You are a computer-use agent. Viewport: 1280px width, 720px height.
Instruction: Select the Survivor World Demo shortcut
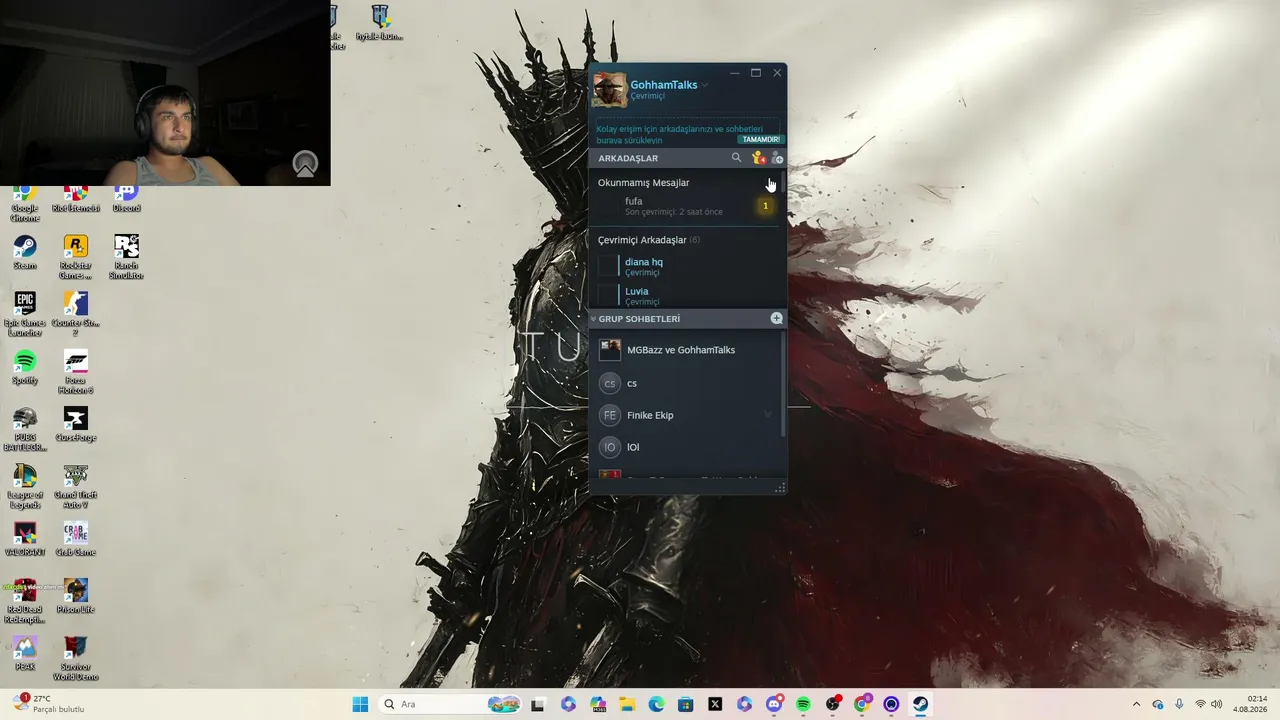(75, 659)
